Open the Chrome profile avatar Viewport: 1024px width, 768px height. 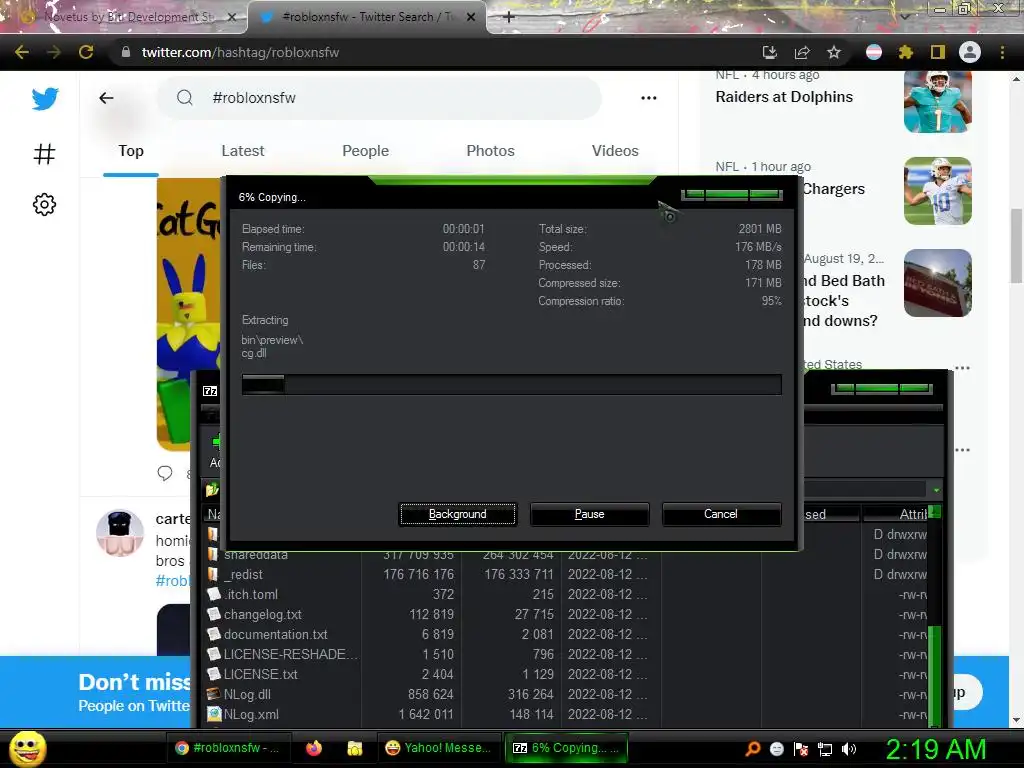(x=970, y=52)
